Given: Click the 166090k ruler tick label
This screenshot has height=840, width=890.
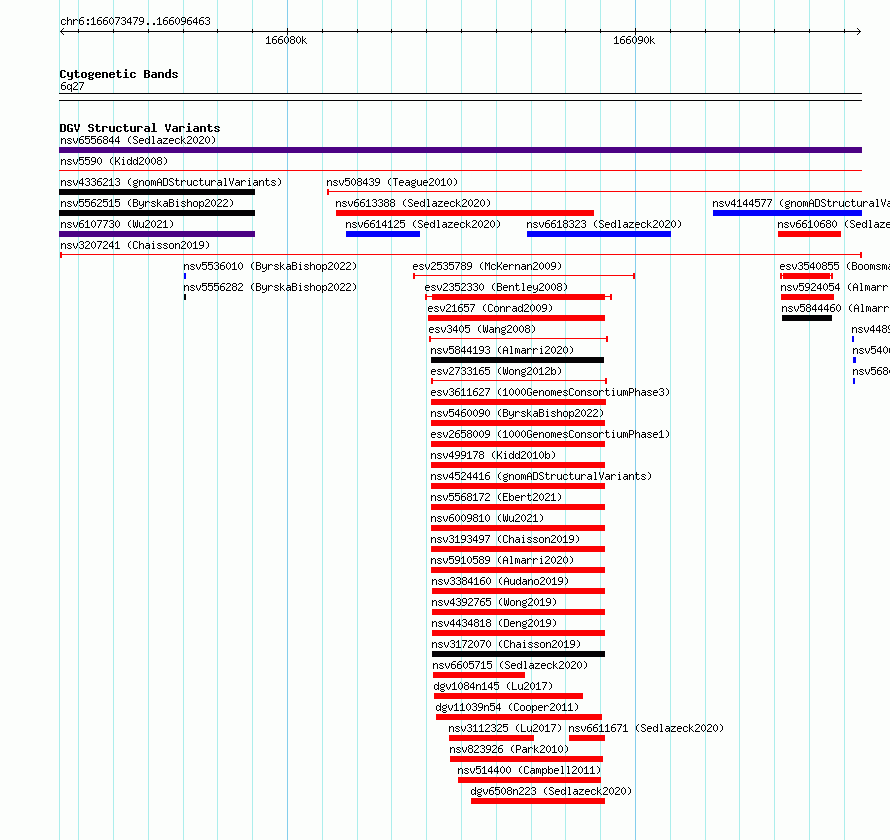Looking at the screenshot, I should pyautogui.click(x=634, y=40).
